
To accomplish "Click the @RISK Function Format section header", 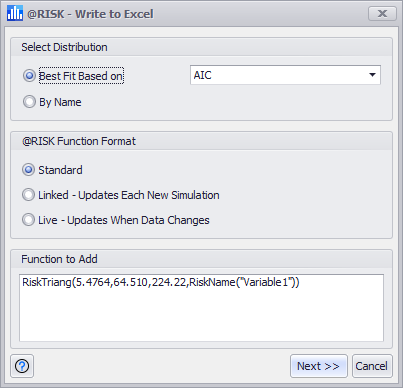I will click(x=79, y=141).
